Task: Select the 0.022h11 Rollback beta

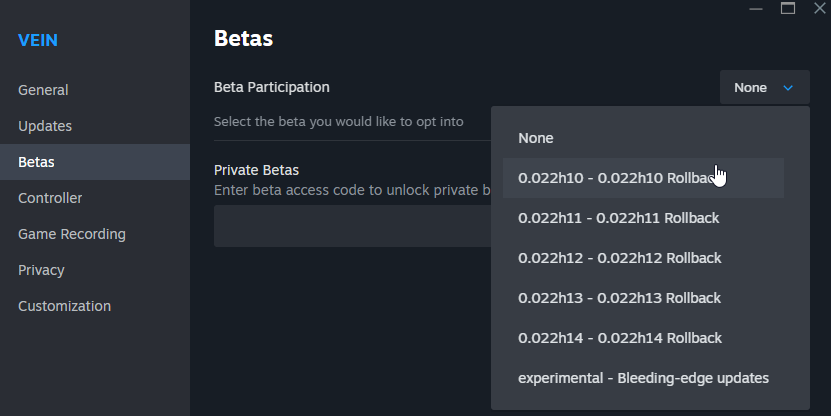Action: (619, 218)
